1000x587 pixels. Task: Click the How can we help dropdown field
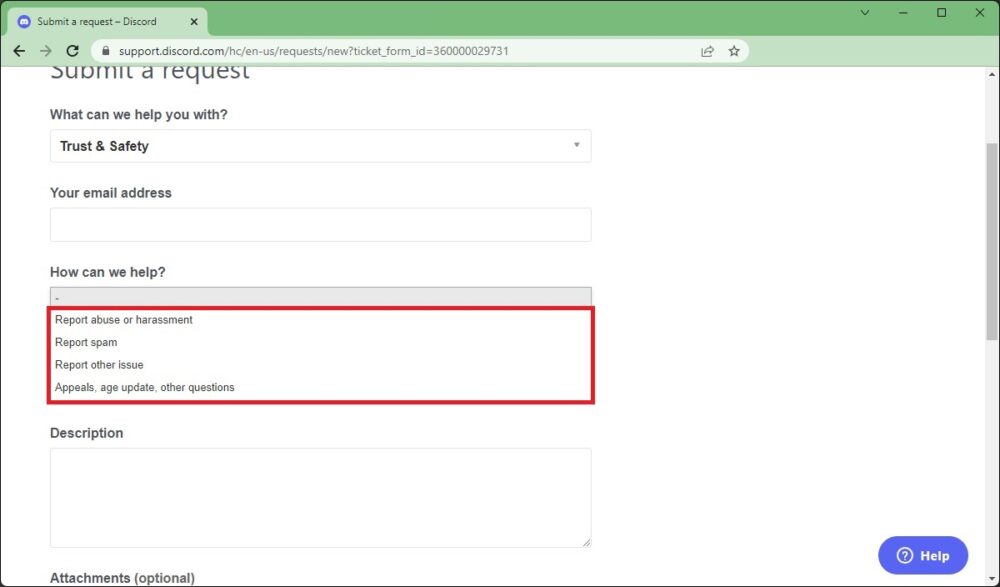click(x=320, y=297)
